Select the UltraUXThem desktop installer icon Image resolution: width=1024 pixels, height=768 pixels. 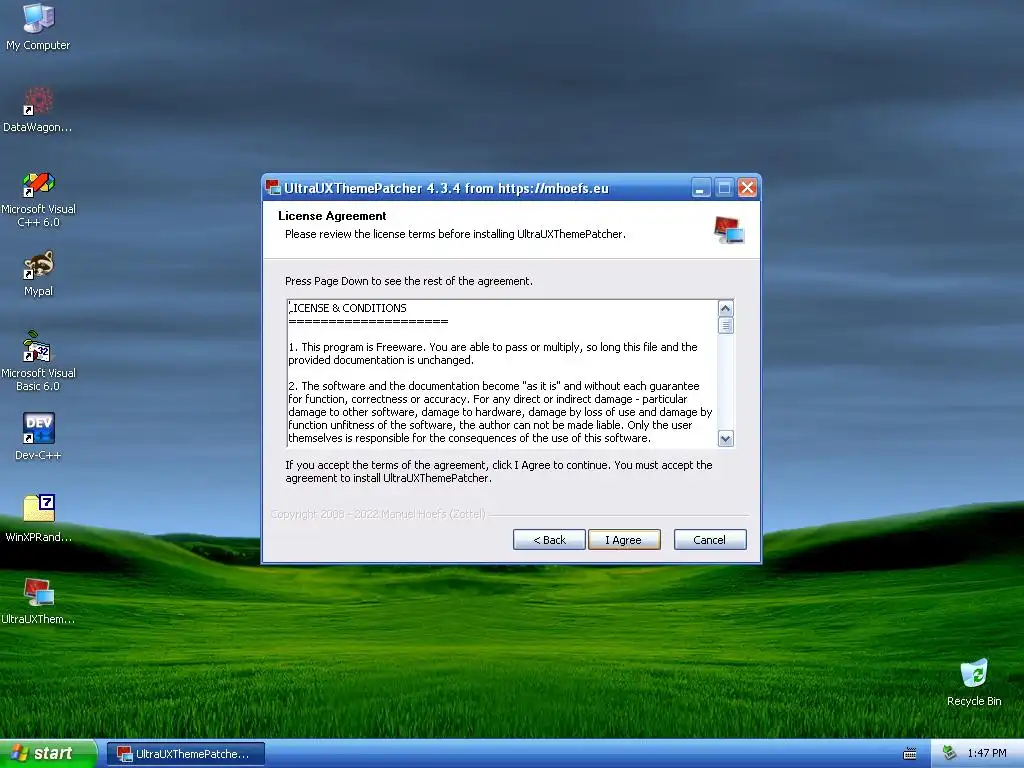tap(38, 601)
